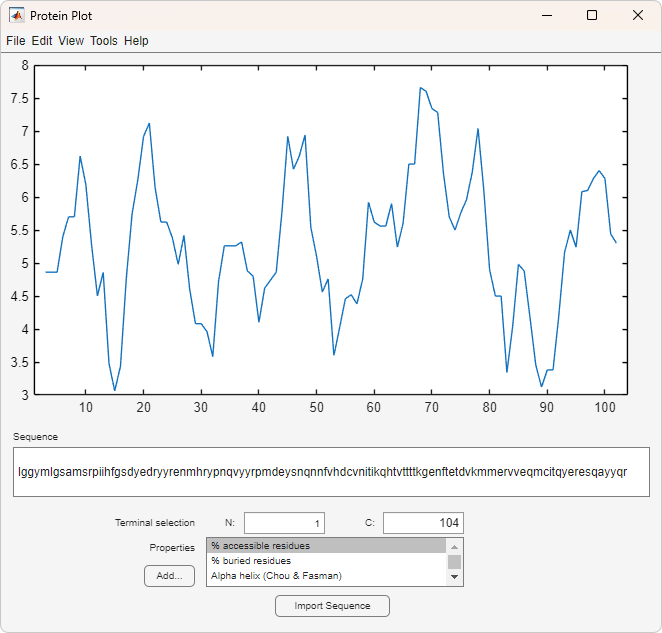Click inside the Sequence text field

coord(330,472)
